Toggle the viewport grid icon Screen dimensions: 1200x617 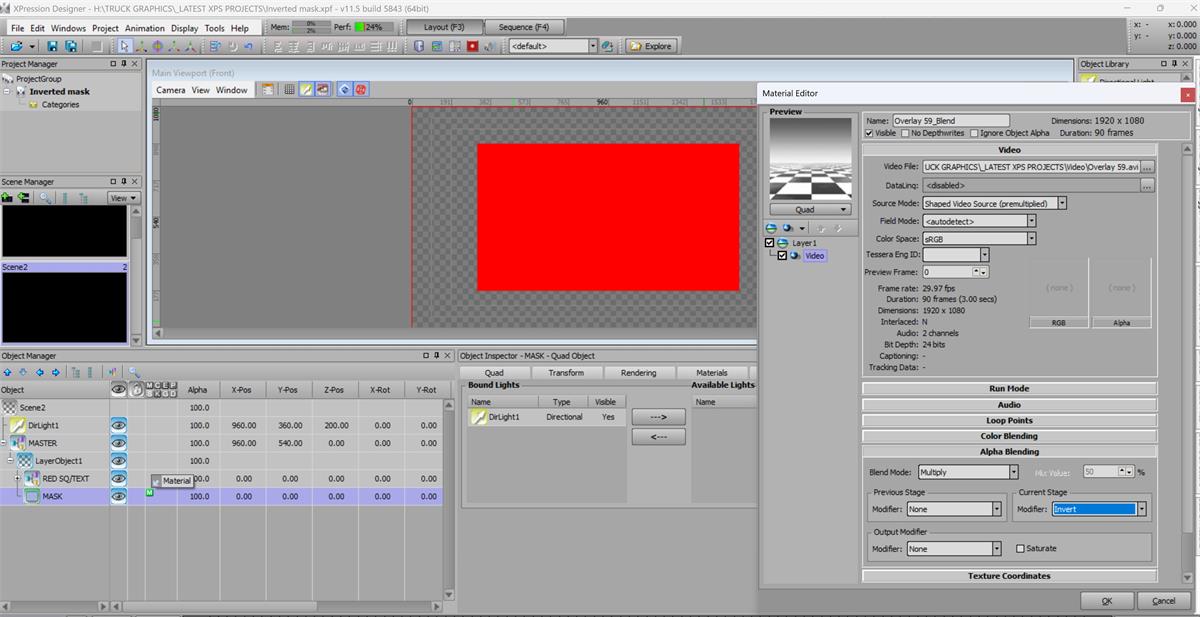289,89
